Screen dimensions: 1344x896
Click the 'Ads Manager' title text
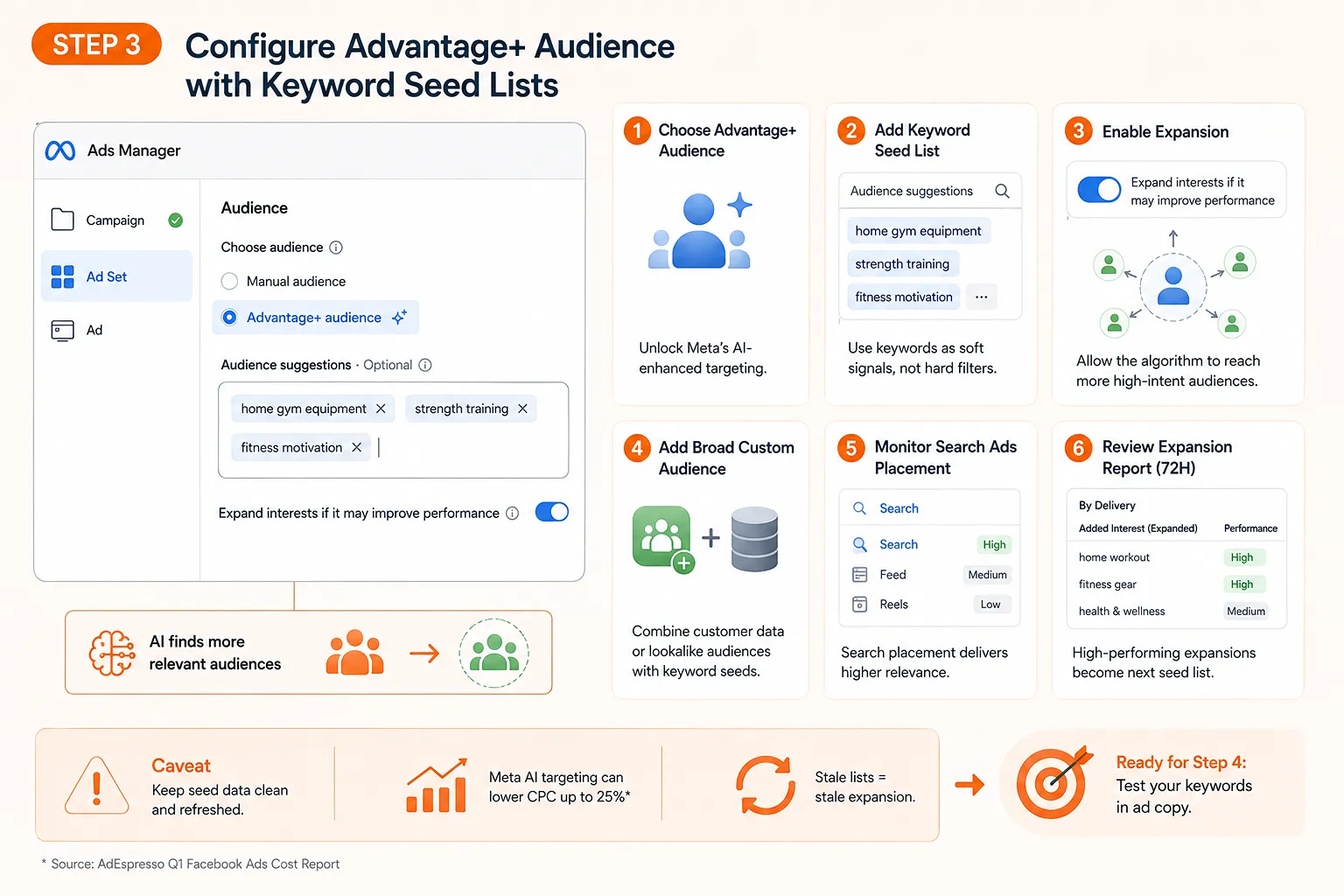point(134,150)
